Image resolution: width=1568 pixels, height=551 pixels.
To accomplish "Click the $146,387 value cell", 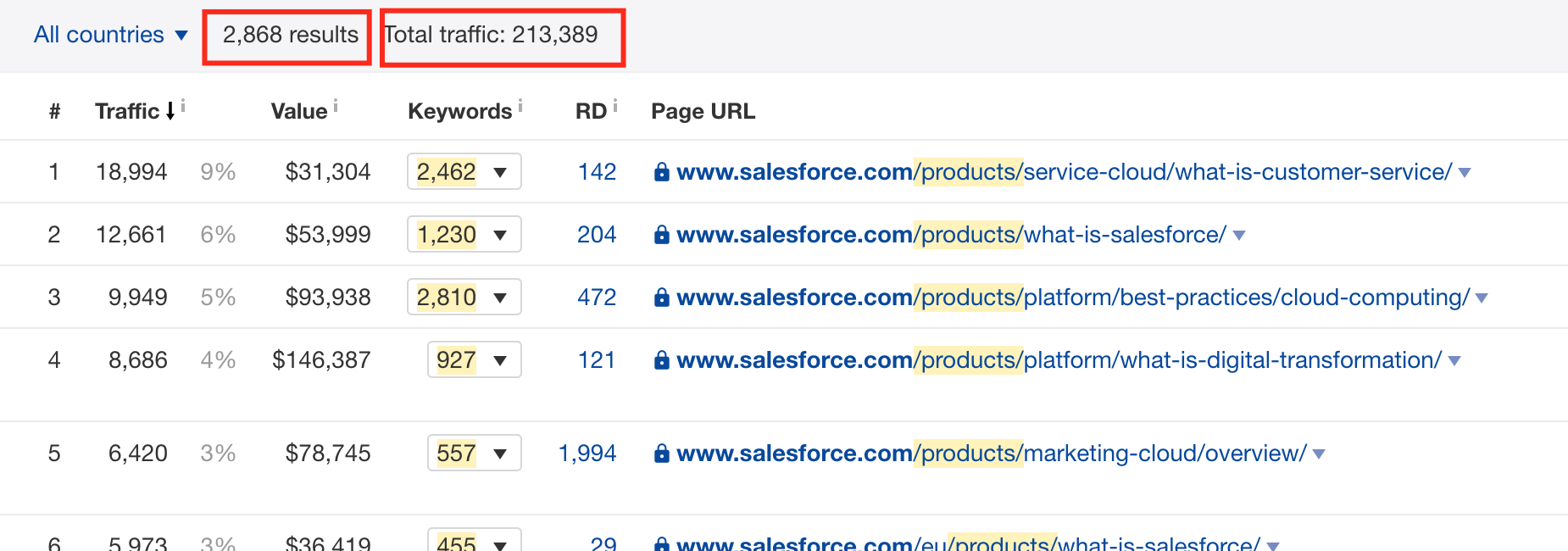I will (321, 360).
